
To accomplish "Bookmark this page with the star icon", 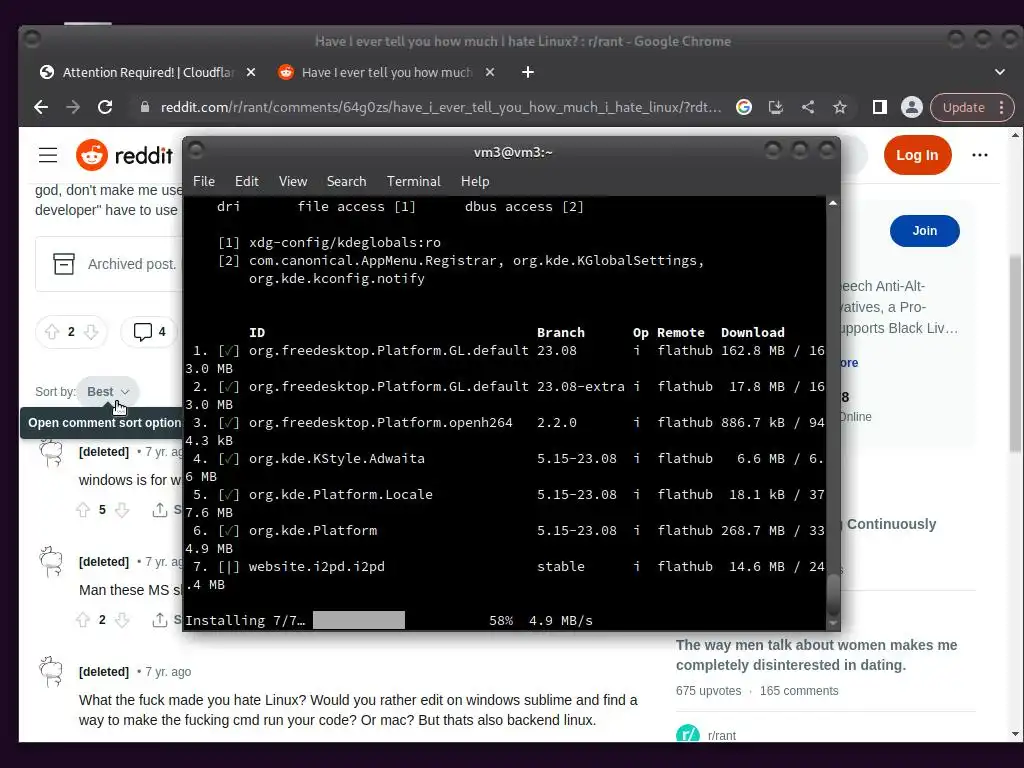I will (840, 107).
